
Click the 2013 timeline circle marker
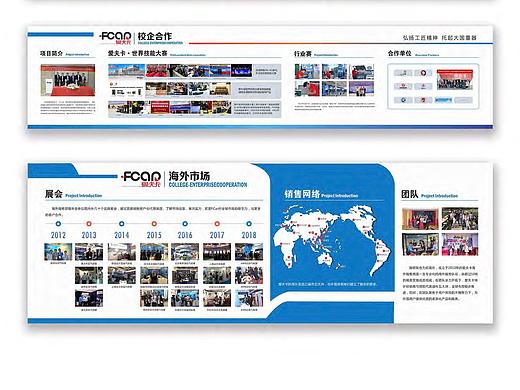(89, 224)
